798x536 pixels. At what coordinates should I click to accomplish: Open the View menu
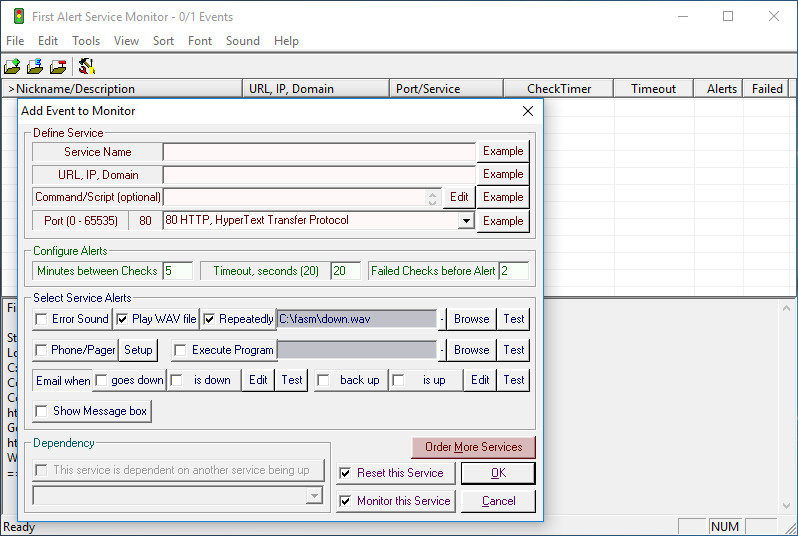click(126, 41)
